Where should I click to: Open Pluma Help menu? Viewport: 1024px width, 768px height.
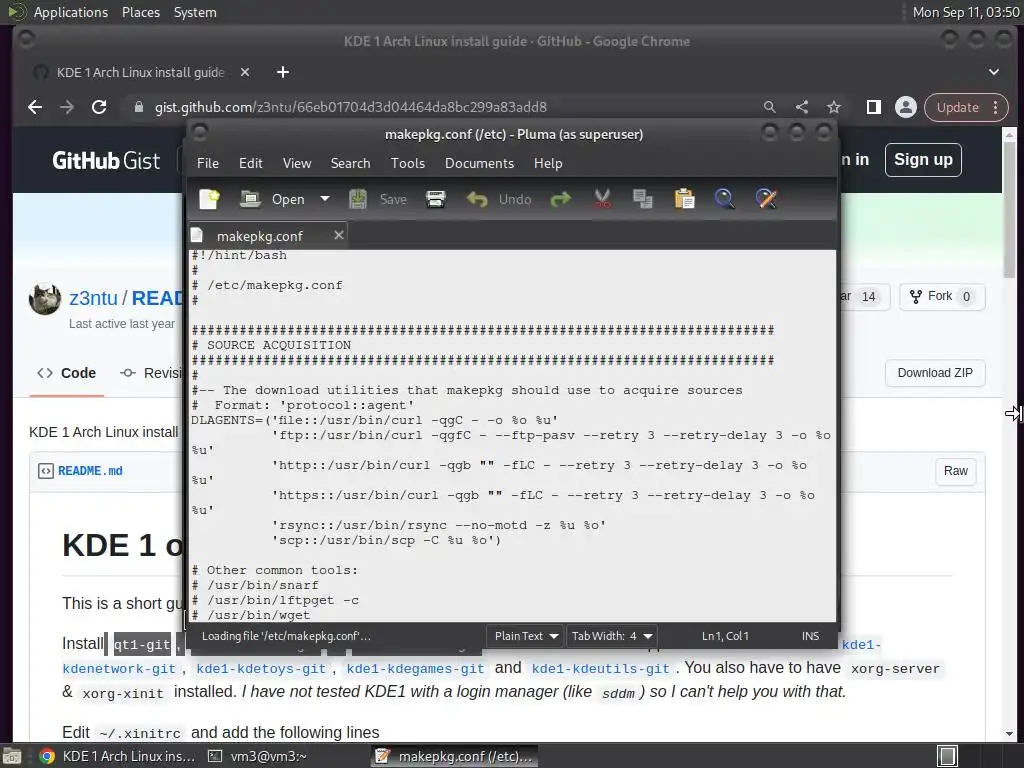(548, 163)
